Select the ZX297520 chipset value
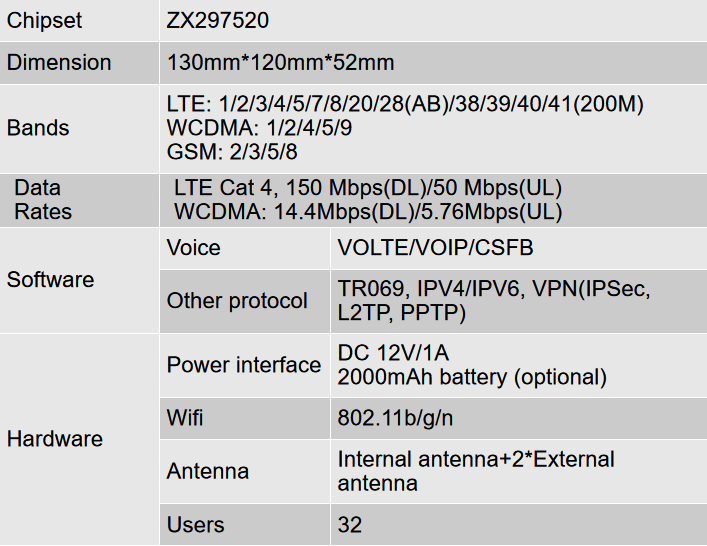This screenshot has width=707, height=546. (x=217, y=20)
